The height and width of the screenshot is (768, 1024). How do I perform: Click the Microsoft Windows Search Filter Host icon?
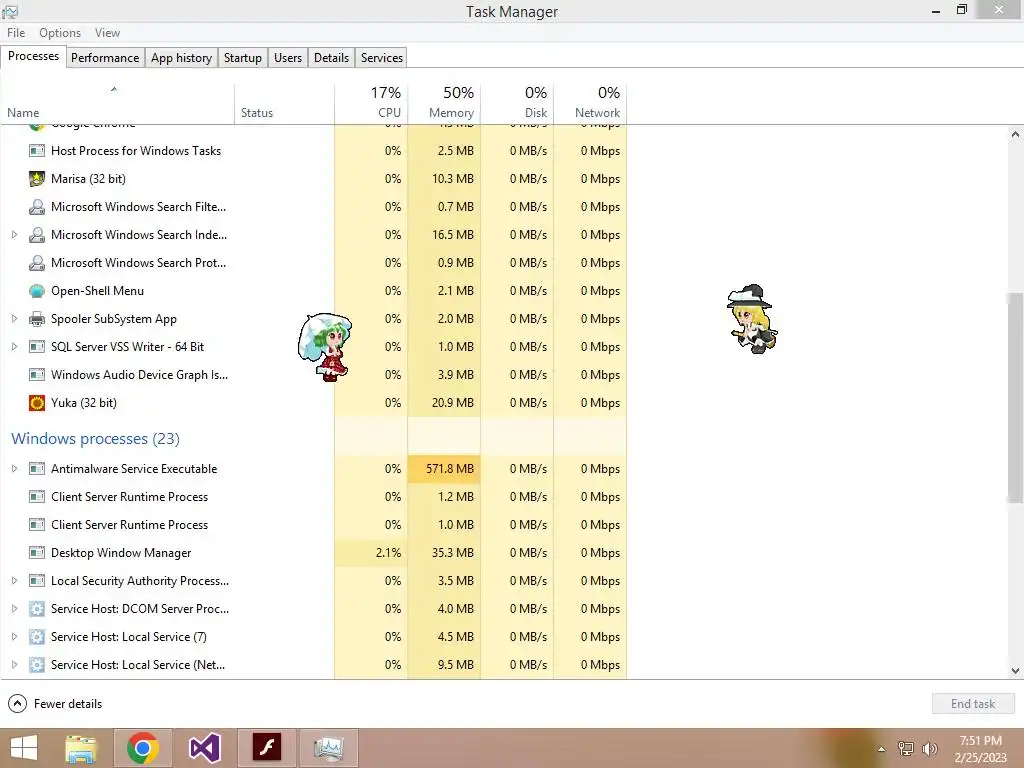37,206
